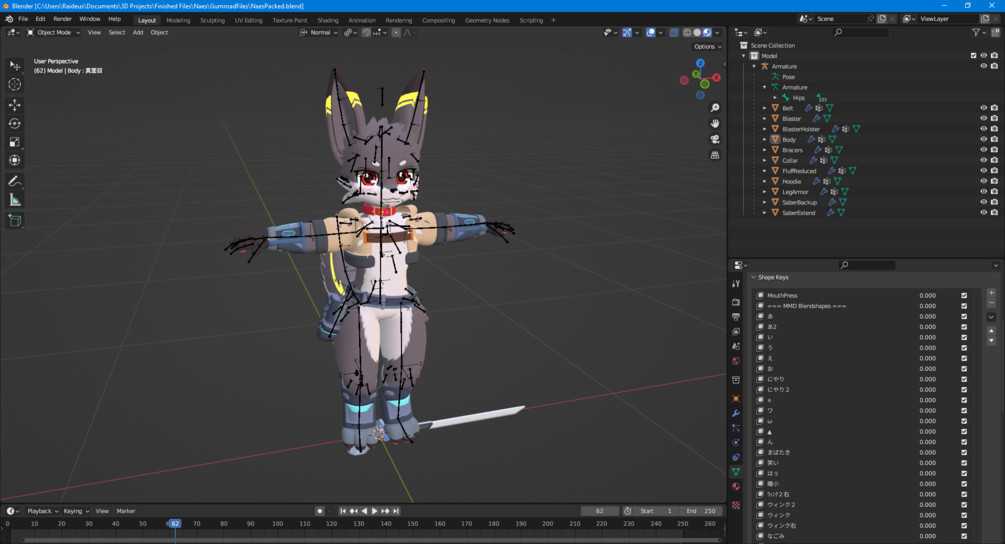Open the Tool properties tab

pos(736,283)
